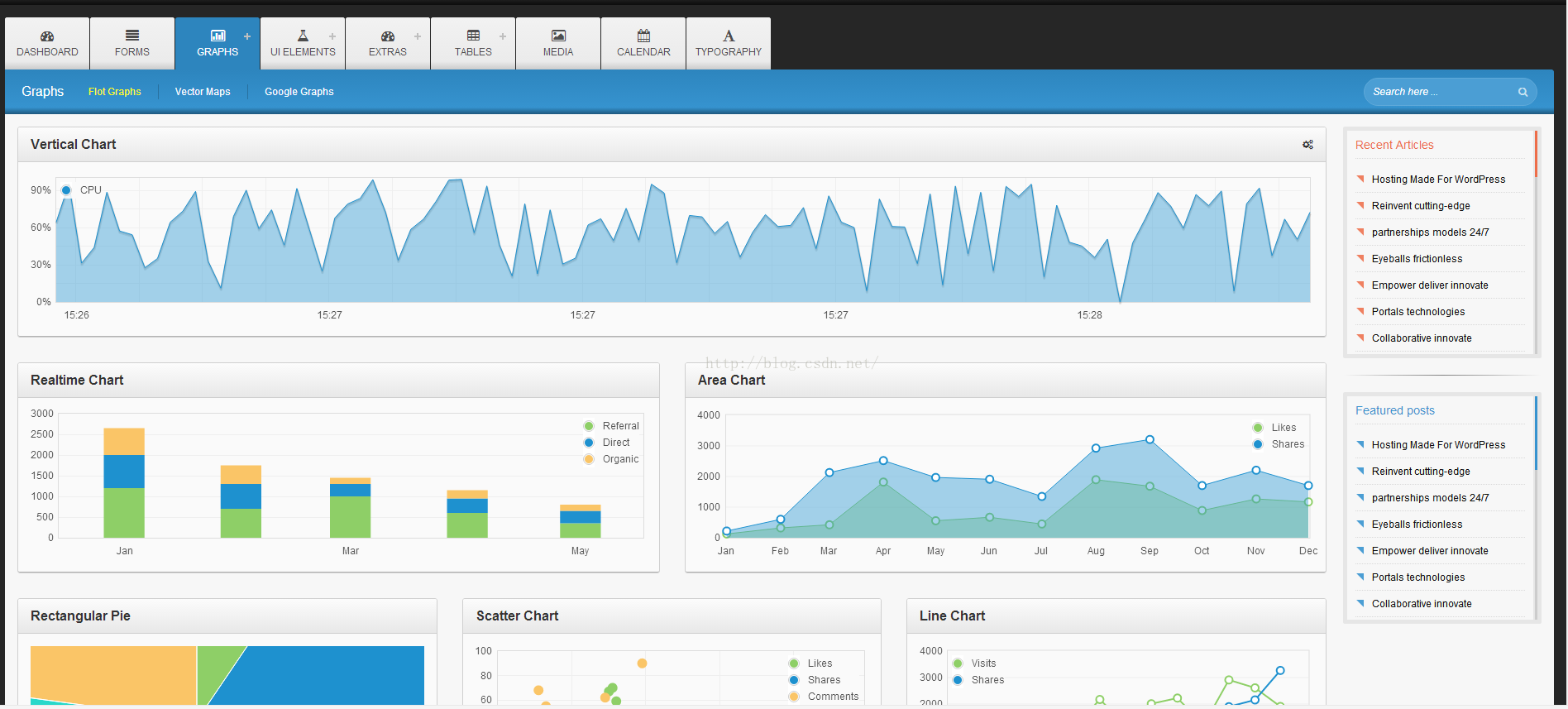Click Scatter Chart Comments legend dot
The width and height of the screenshot is (1568, 709).
[794, 697]
